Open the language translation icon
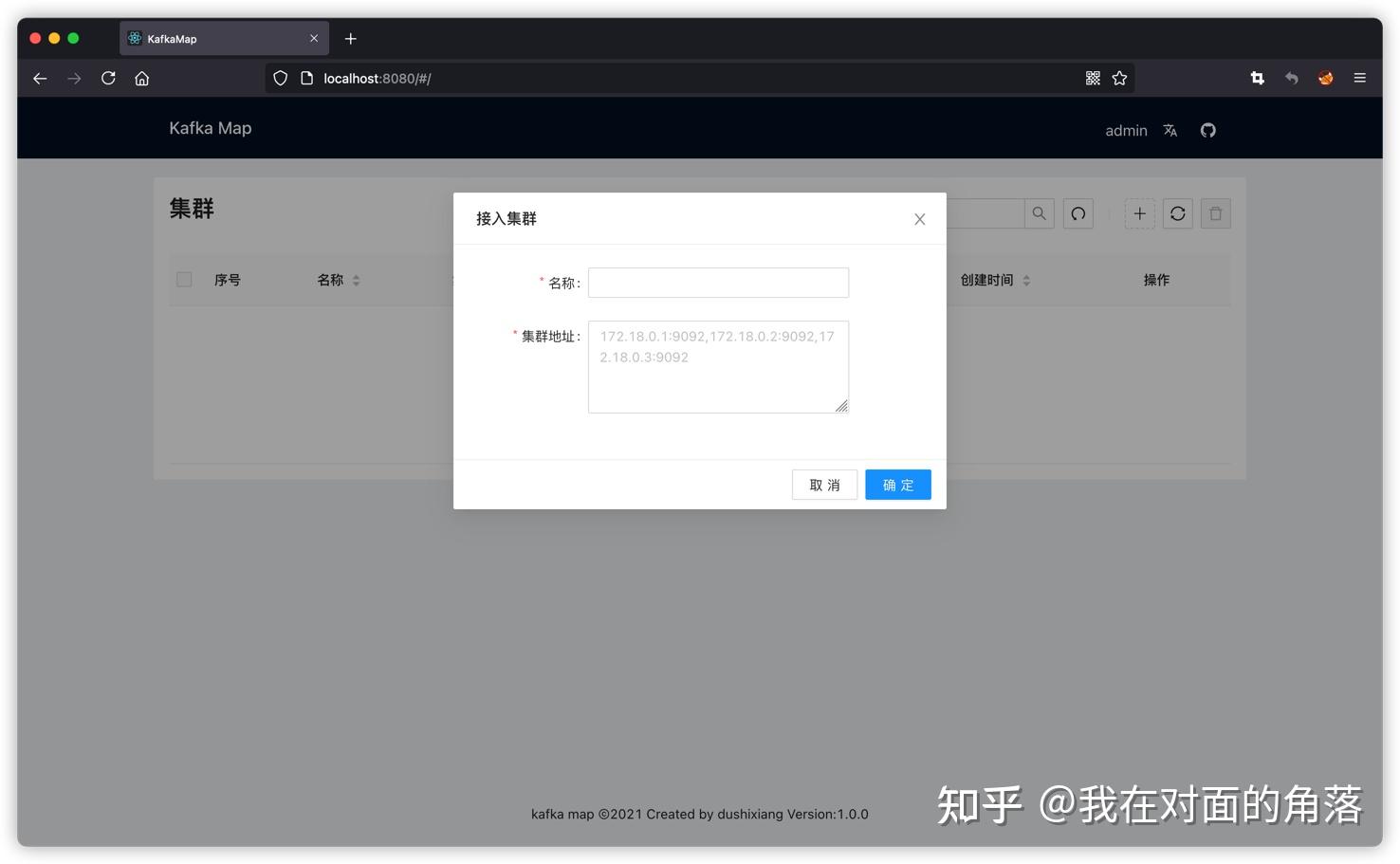1400x864 pixels. click(x=1170, y=131)
